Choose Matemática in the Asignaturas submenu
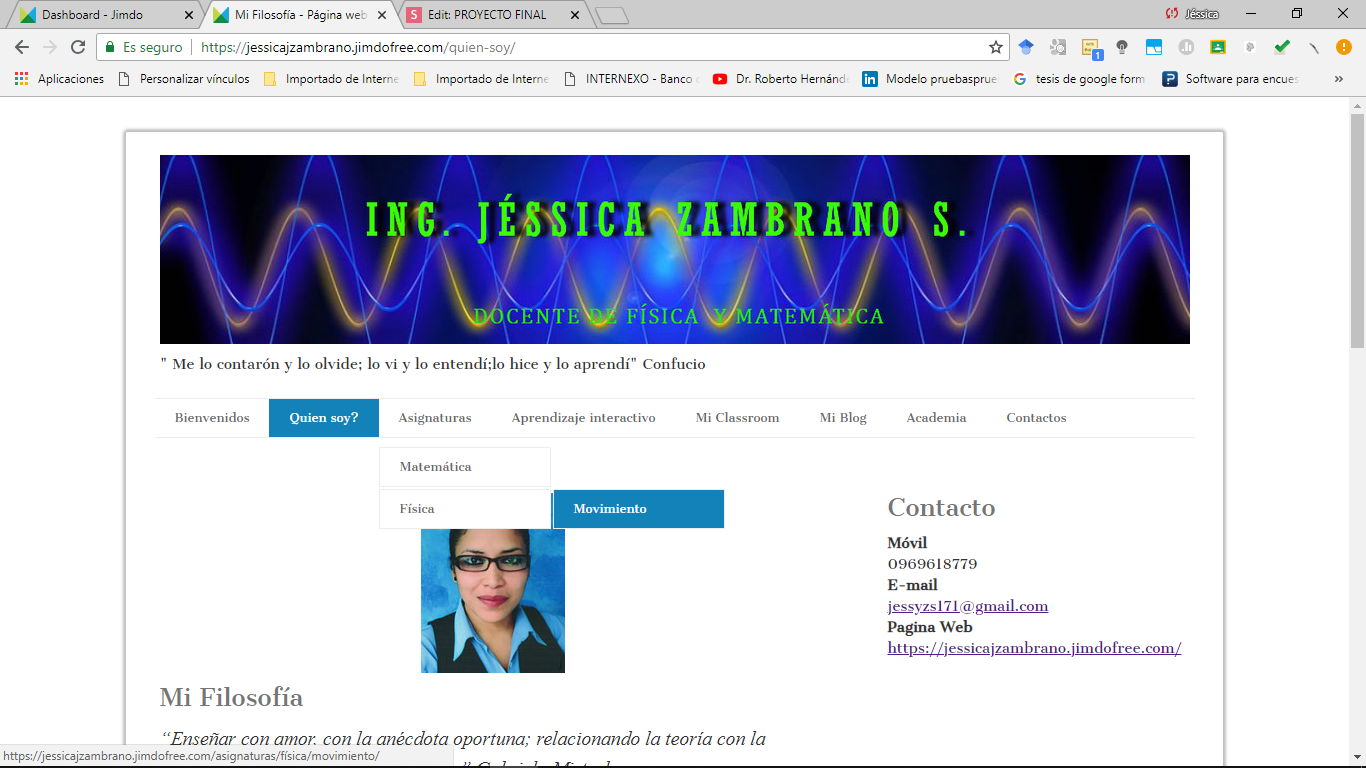1366x768 pixels. click(x=465, y=467)
